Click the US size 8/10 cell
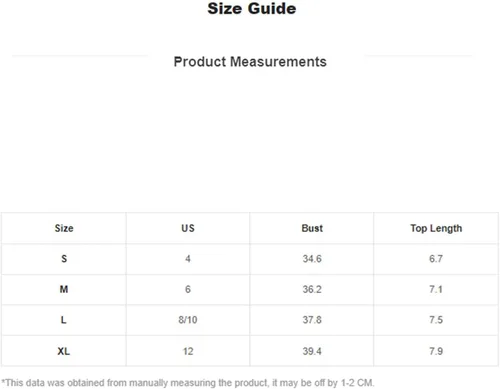 click(x=188, y=320)
